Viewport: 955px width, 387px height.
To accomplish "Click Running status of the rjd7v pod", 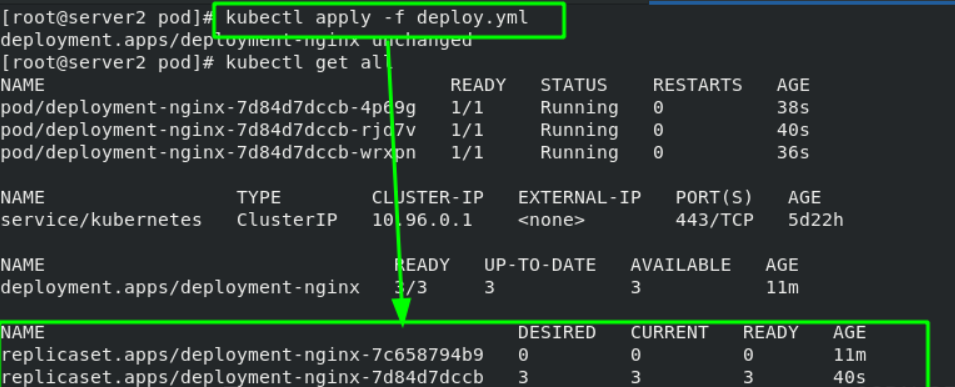I will click(579, 130).
